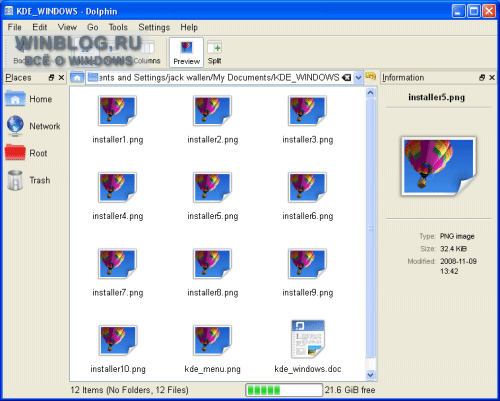Click the installer8.png file name label
The height and width of the screenshot is (401, 500).
pos(213,293)
